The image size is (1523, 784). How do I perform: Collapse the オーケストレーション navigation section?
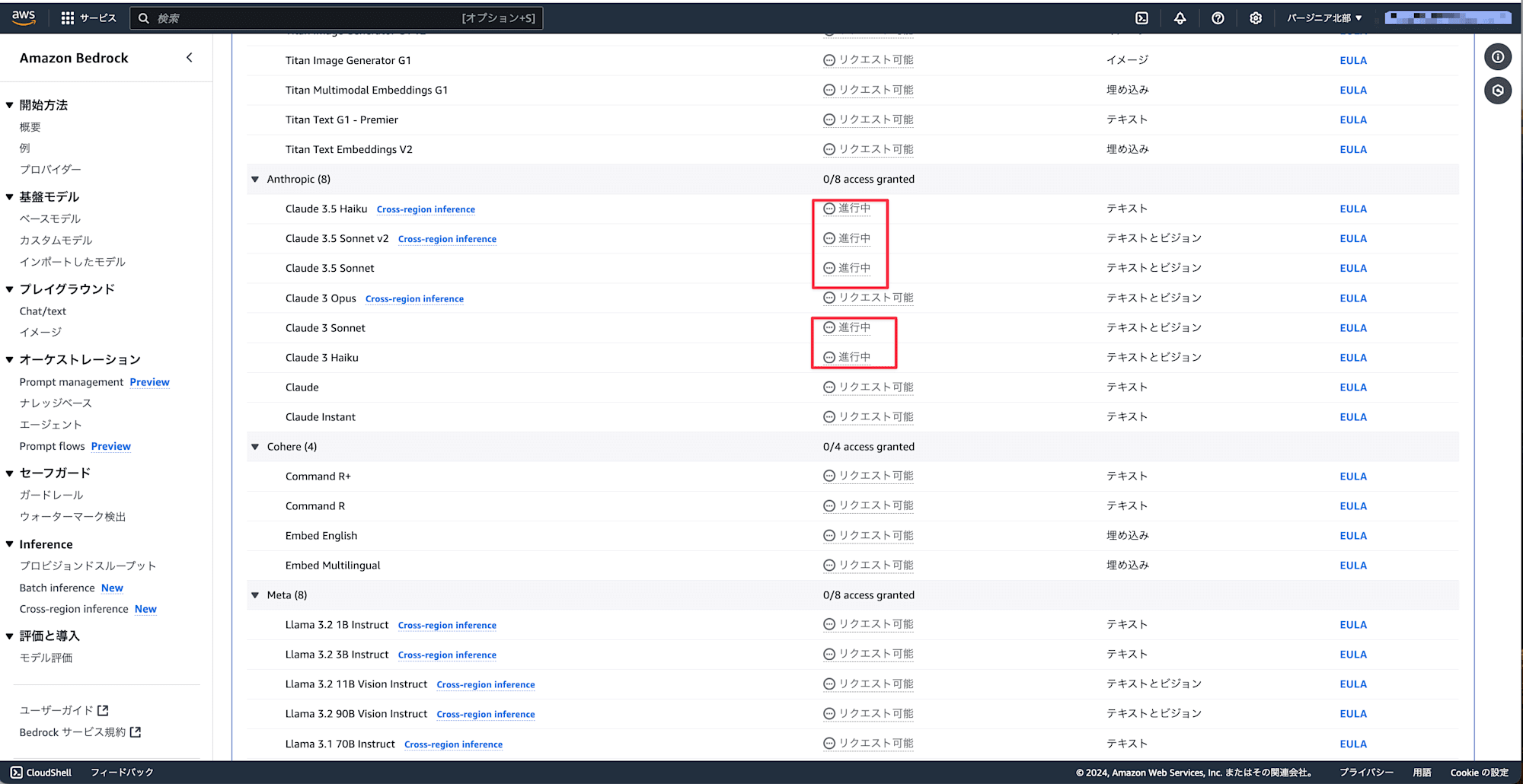[10, 360]
